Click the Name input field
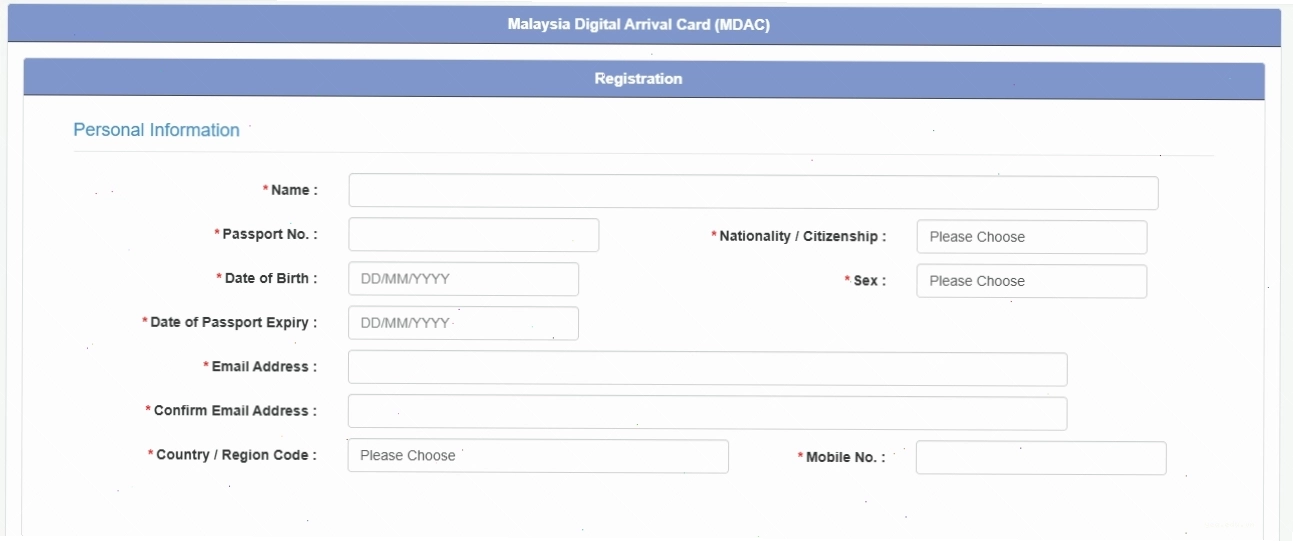 pyautogui.click(x=753, y=193)
